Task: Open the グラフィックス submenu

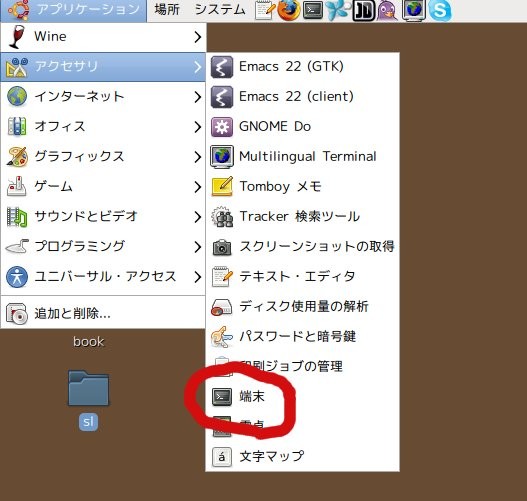Action: pos(103,156)
